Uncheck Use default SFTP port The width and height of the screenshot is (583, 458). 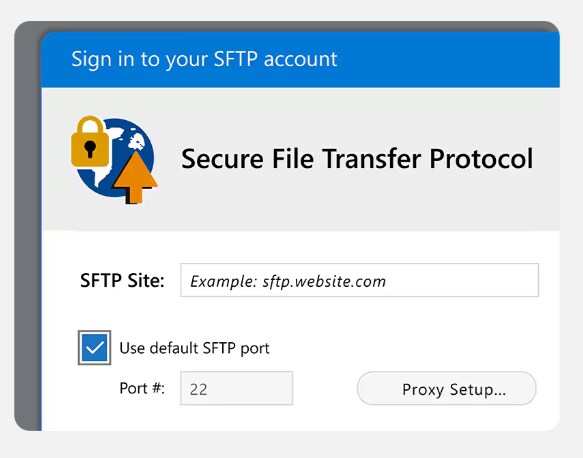click(x=94, y=348)
